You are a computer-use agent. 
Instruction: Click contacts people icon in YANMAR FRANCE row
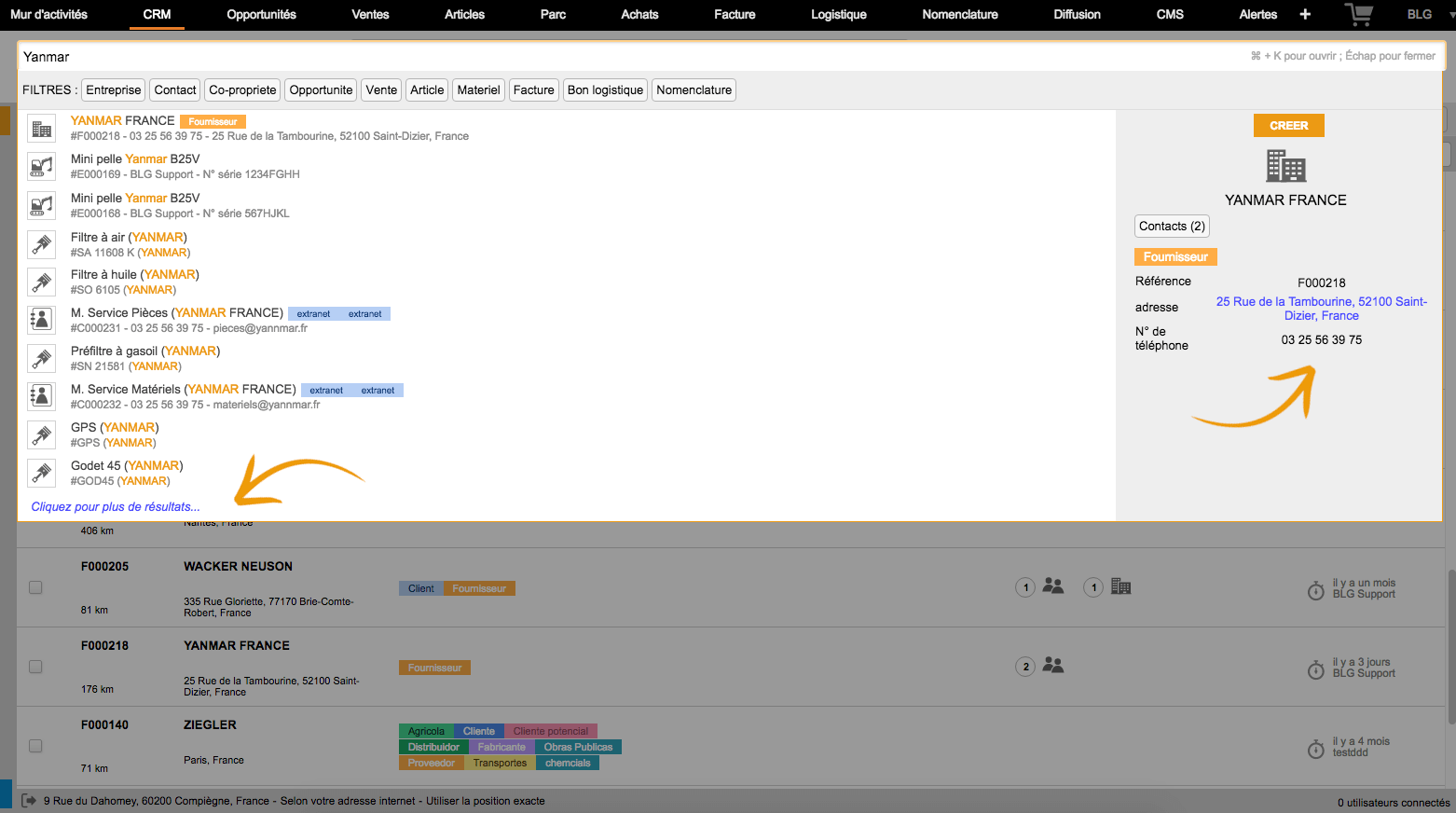pyautogui.click(x=1053, y=666)
